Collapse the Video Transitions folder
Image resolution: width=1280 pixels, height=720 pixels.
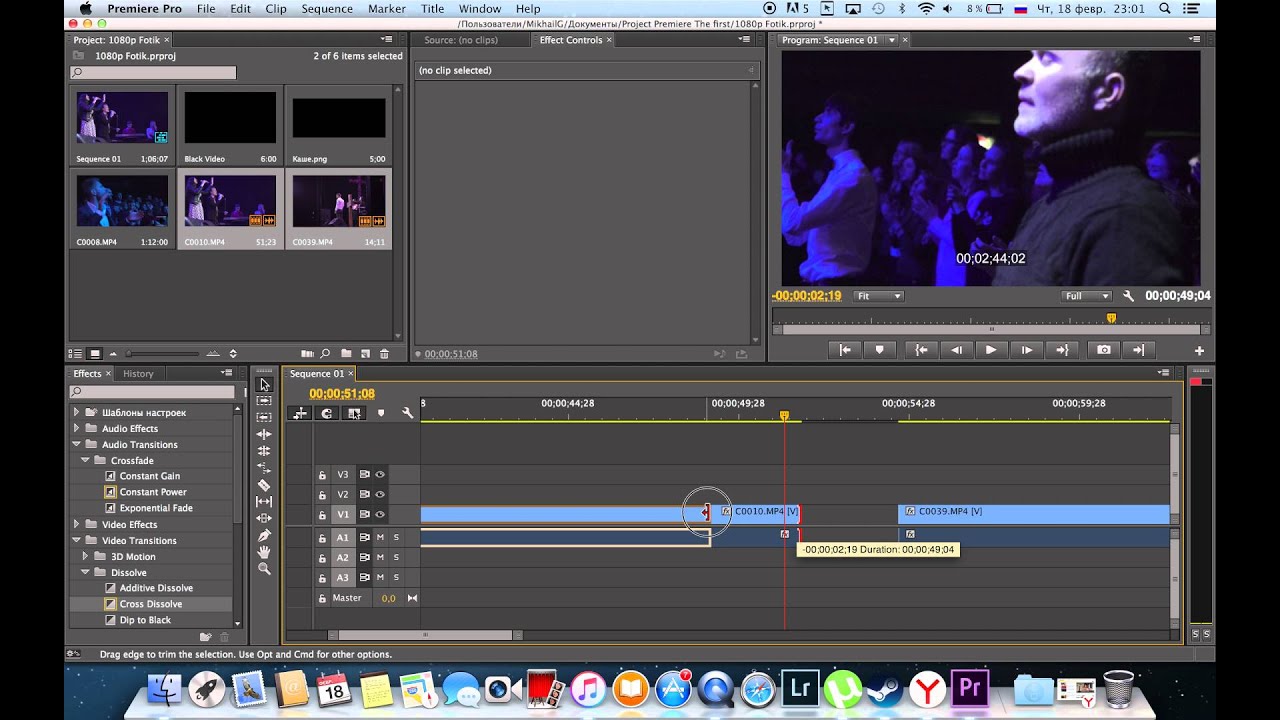pos(76,540)
